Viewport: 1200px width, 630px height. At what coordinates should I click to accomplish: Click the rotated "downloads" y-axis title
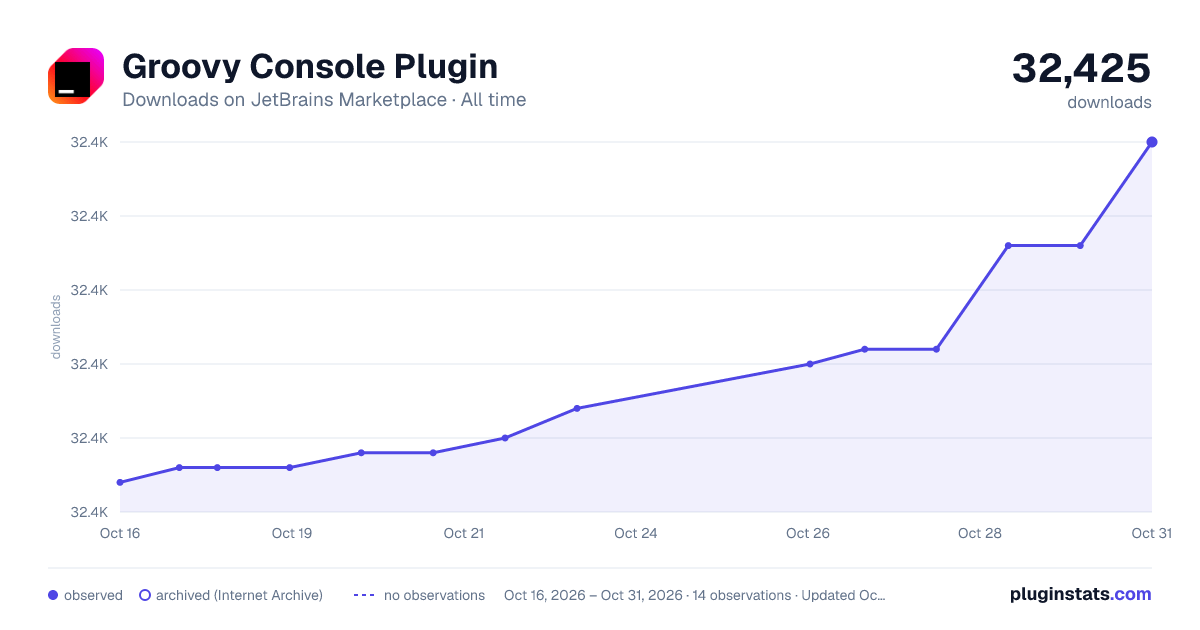coord(56,327)
